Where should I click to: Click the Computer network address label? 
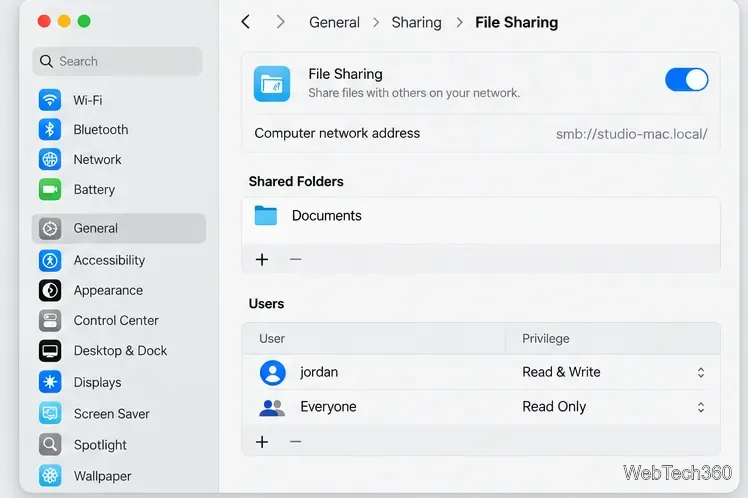click(x=337, y=133)
